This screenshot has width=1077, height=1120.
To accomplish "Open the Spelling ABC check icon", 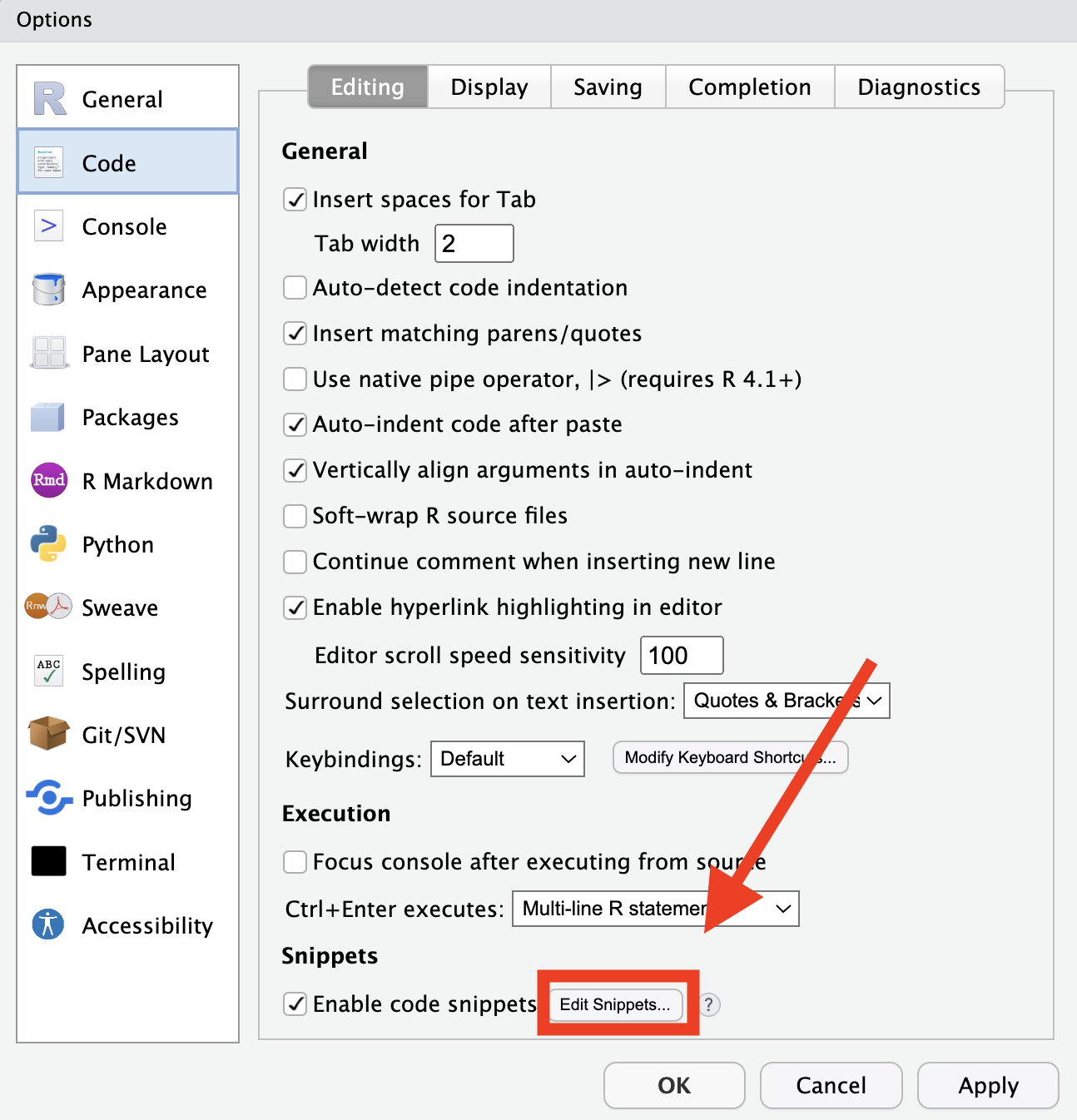I will point(48,671).
